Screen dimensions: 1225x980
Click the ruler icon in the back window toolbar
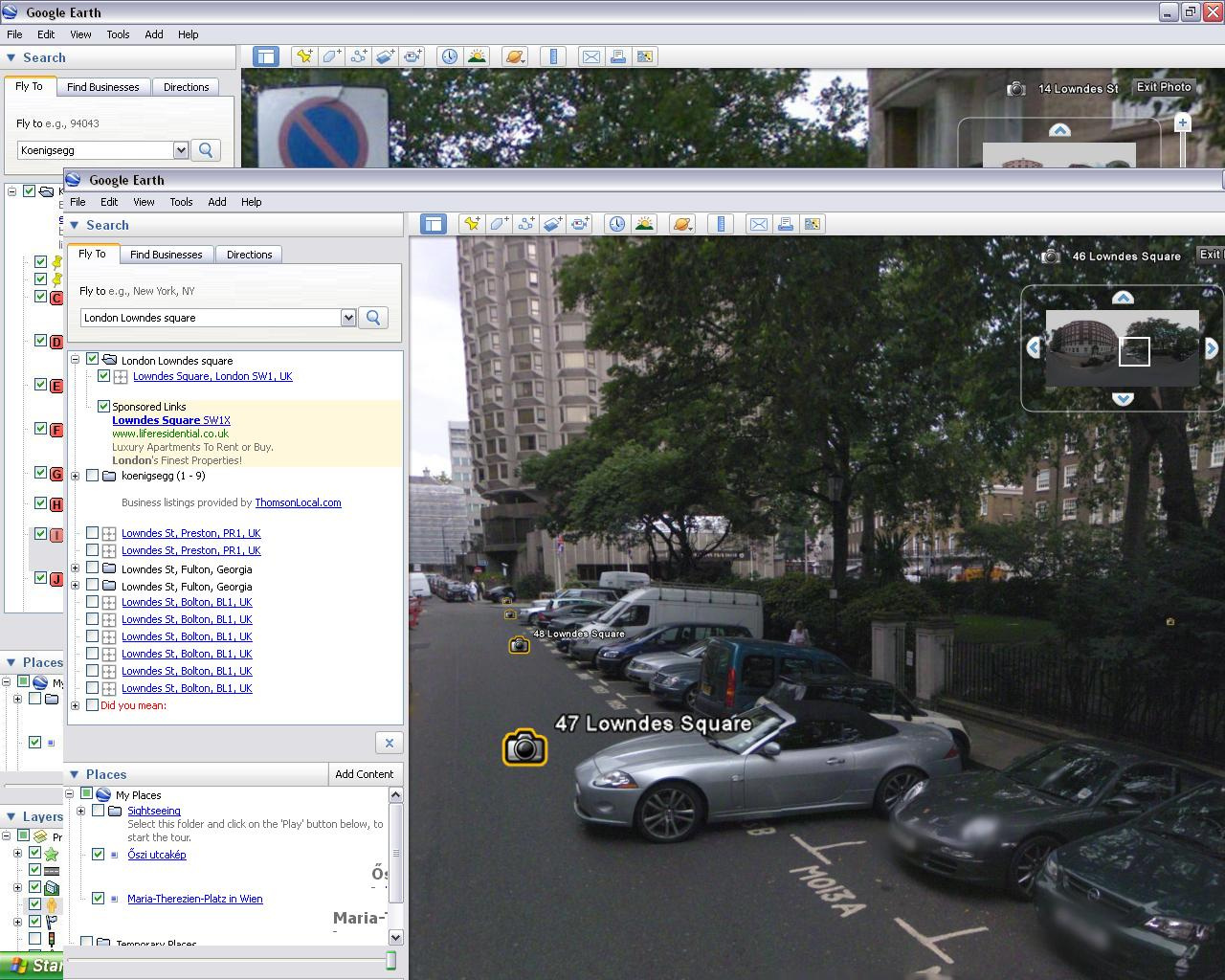pos(553,56)
